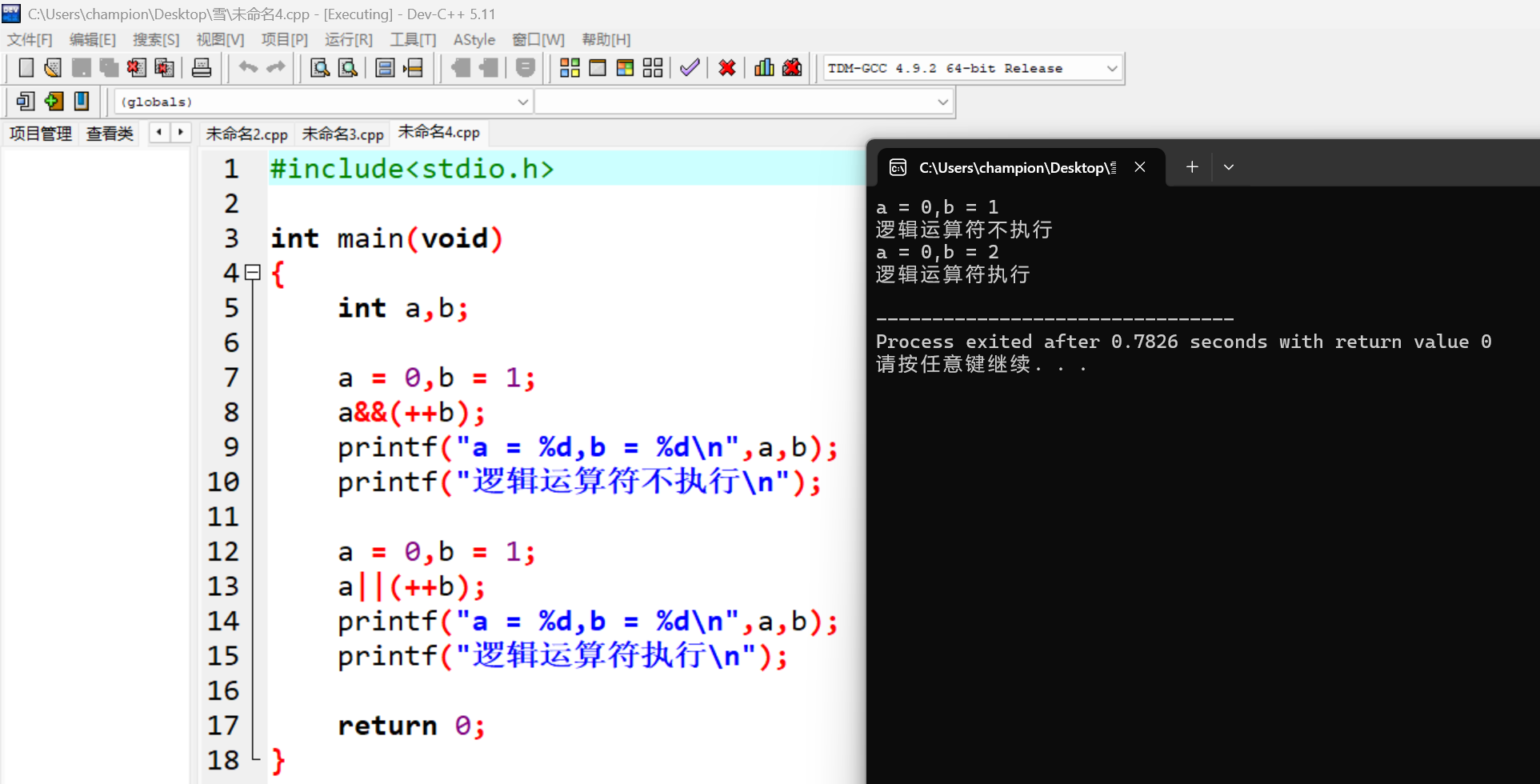Undo the last edit via toolbar
Screen dimensions: 1540x784
[248, 68]
